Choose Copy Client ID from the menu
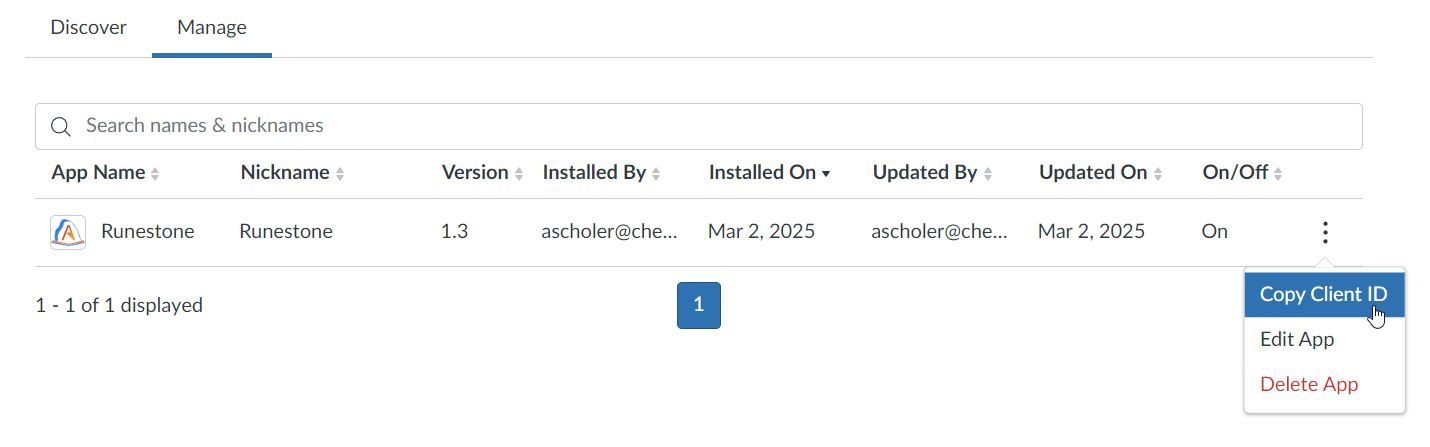The height and width of the screenshot is (447, 1430). pyautogui.click(x=1324, y=294)
